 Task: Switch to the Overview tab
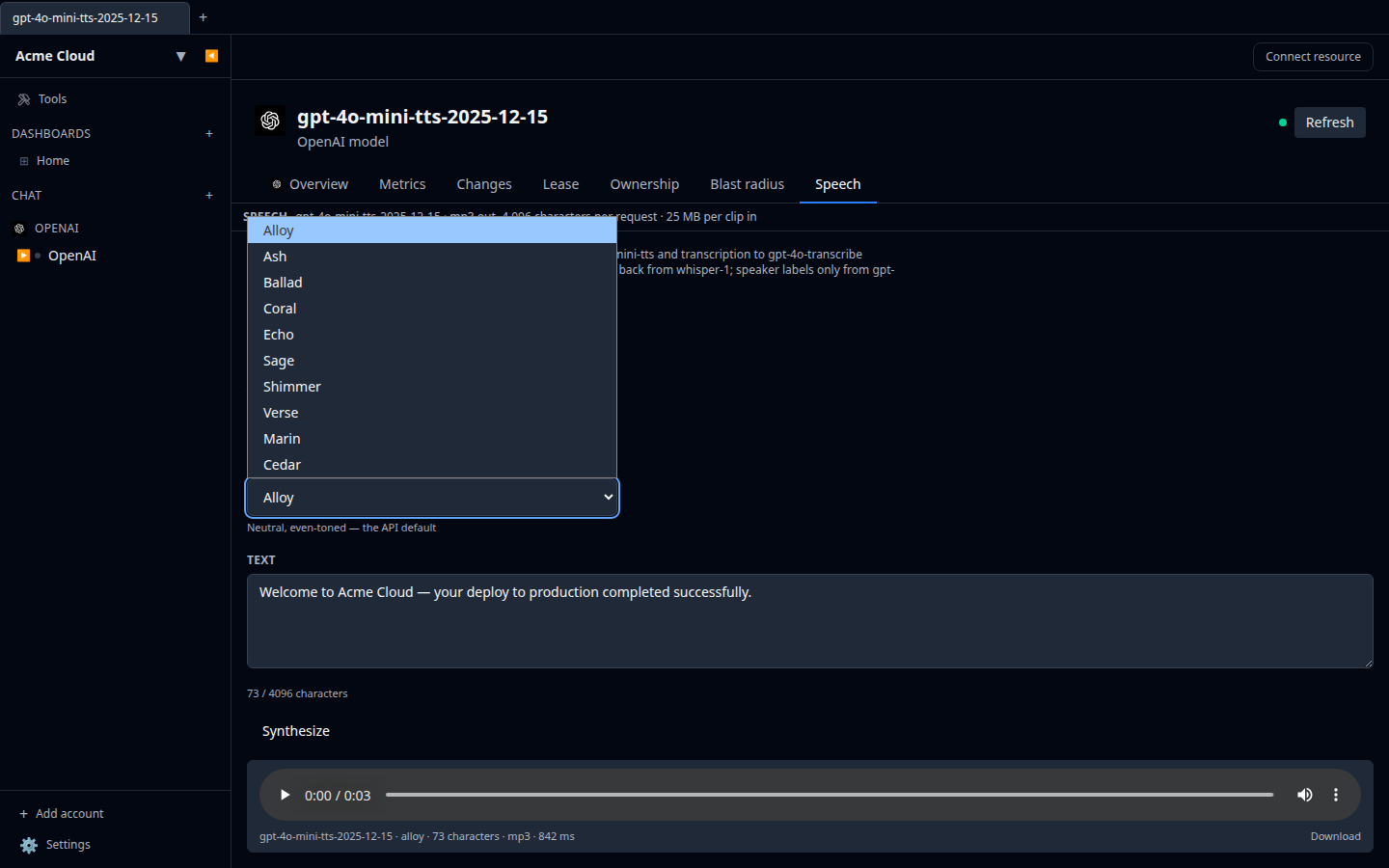click(x=310, y=184)
